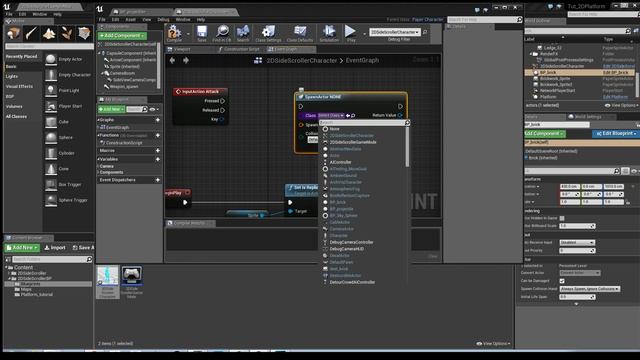The width and height of the screenshot is (640, 360).
Task: Click the Cone primitive icon
Action: 51,169
